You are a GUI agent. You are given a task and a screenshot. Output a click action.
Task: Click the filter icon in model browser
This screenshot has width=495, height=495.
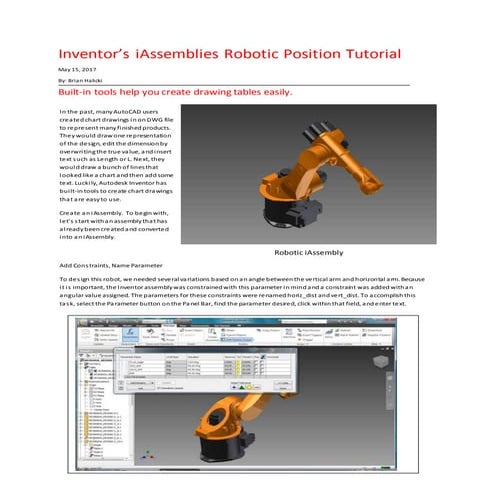point(82,355)
